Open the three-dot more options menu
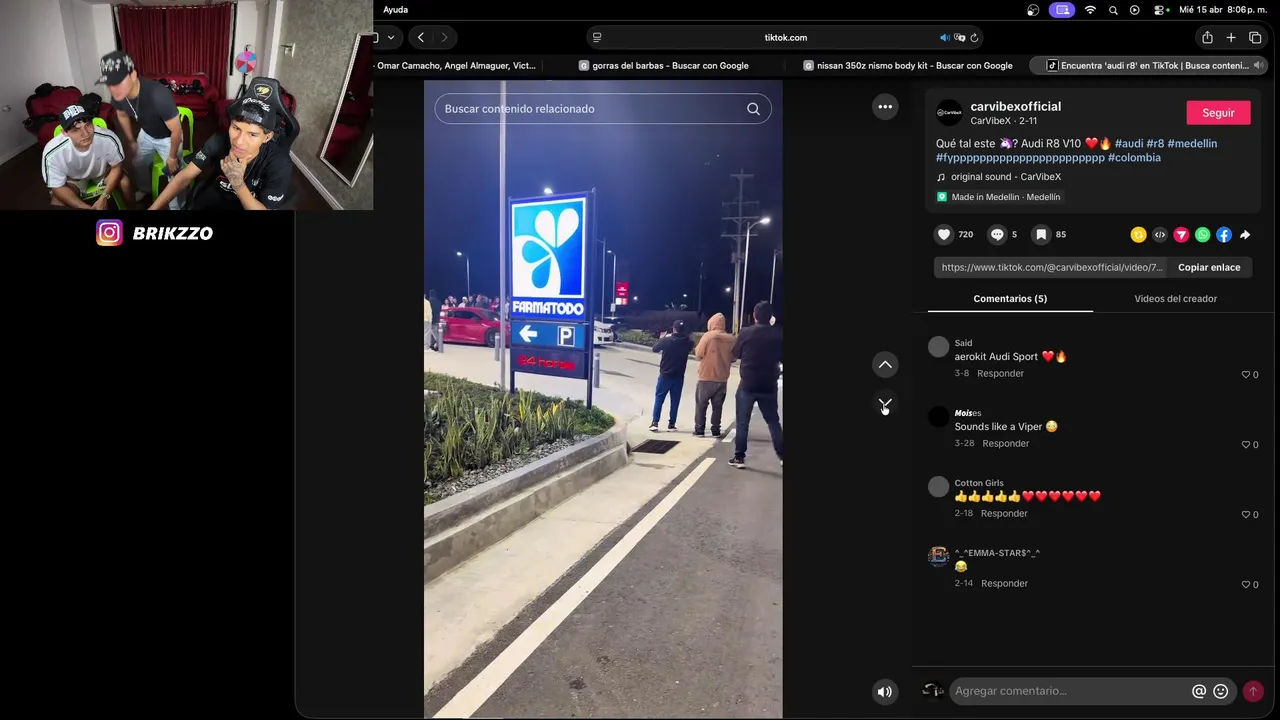The height and width of the screenshot is (720, 1280). [x=885, y=107]
